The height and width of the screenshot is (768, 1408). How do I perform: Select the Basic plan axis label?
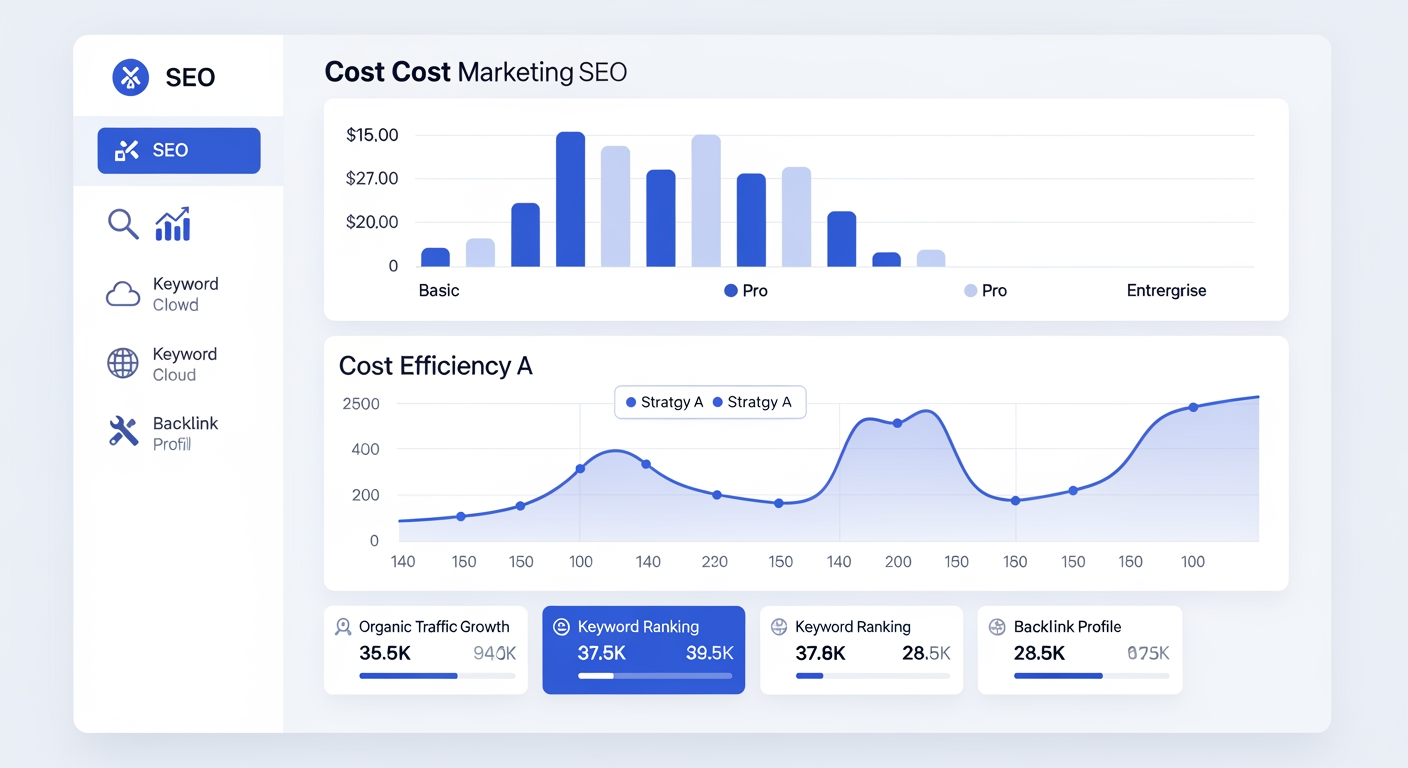click(x=439, y=291)
